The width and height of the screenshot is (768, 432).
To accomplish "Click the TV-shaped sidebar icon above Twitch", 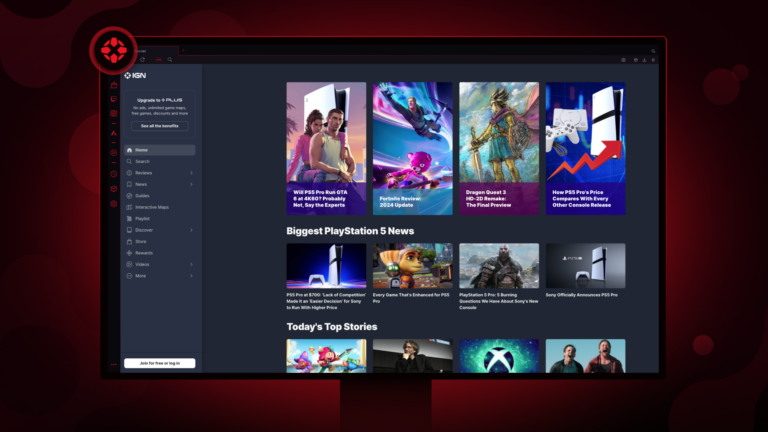I will [x=114, y=85].
